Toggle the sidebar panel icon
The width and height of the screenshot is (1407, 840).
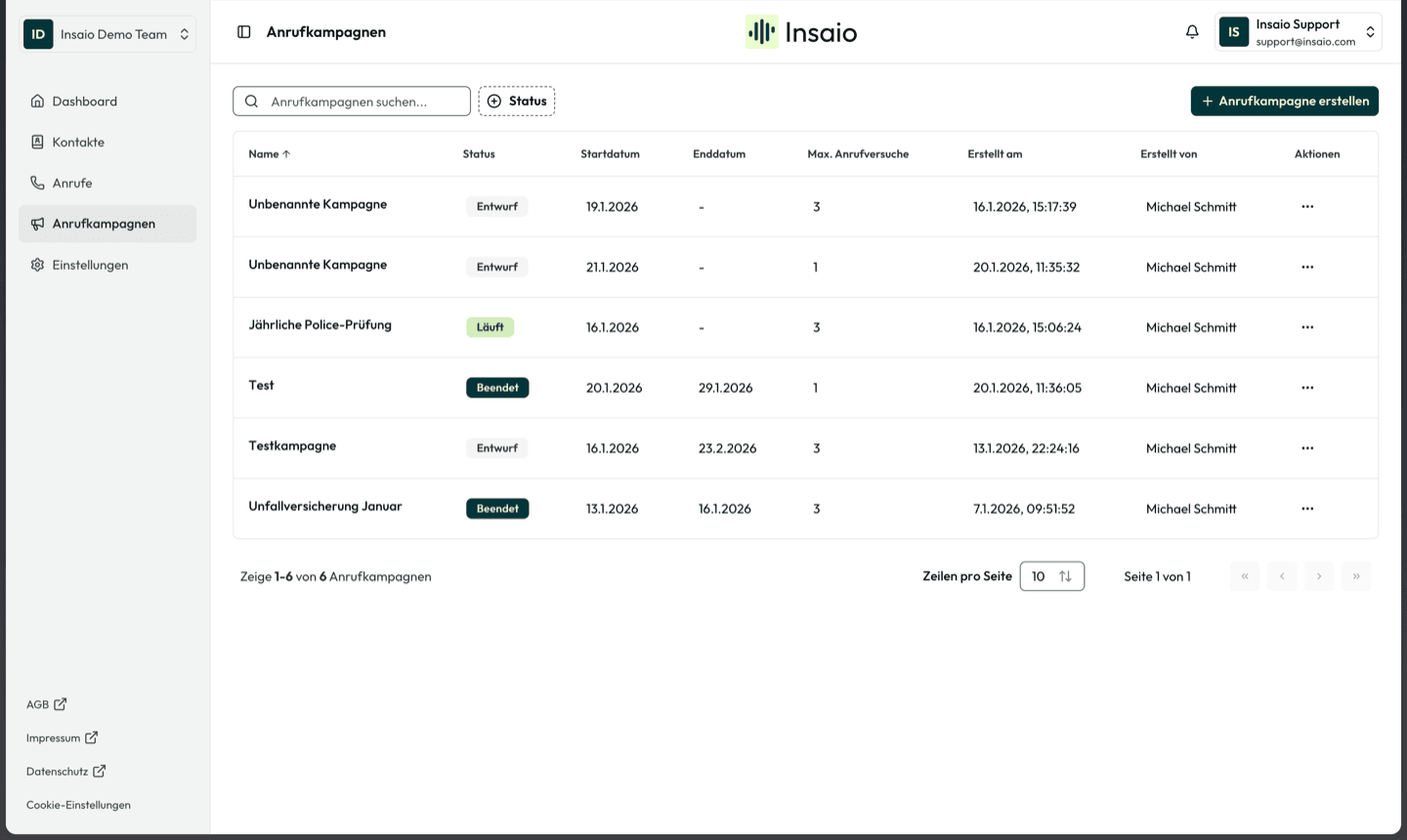pyautogui.click(x=244, y=32)
